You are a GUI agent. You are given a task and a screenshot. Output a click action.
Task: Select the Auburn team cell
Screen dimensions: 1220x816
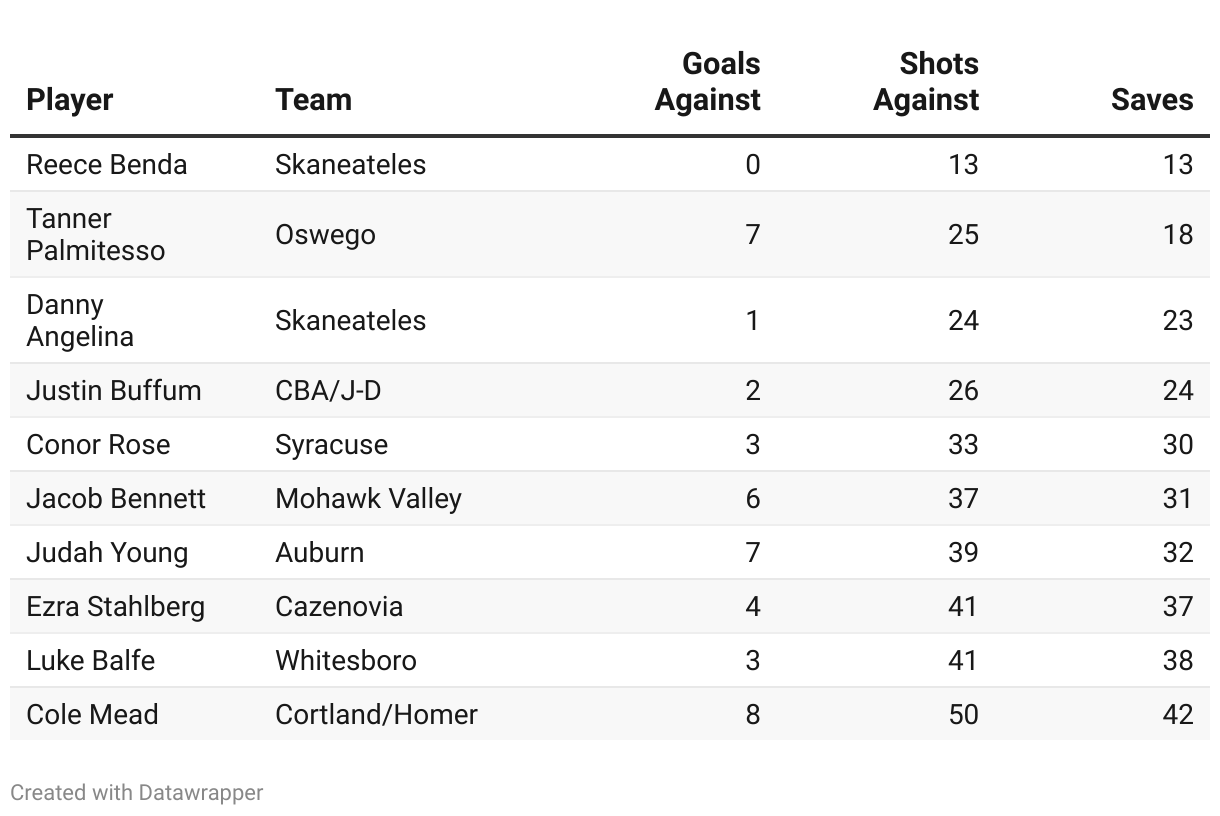[x=319, y=552]
